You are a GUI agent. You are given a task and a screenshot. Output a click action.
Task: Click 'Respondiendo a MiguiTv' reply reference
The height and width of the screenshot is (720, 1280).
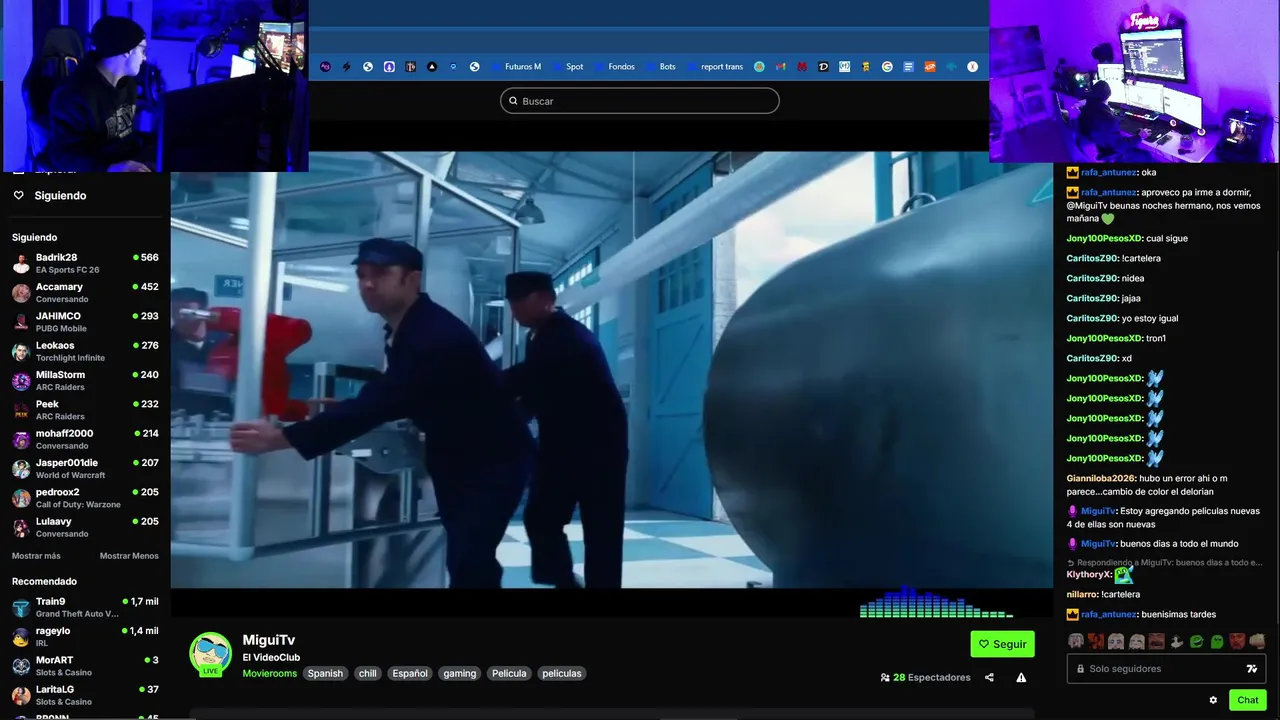(x=1165, y=562)
